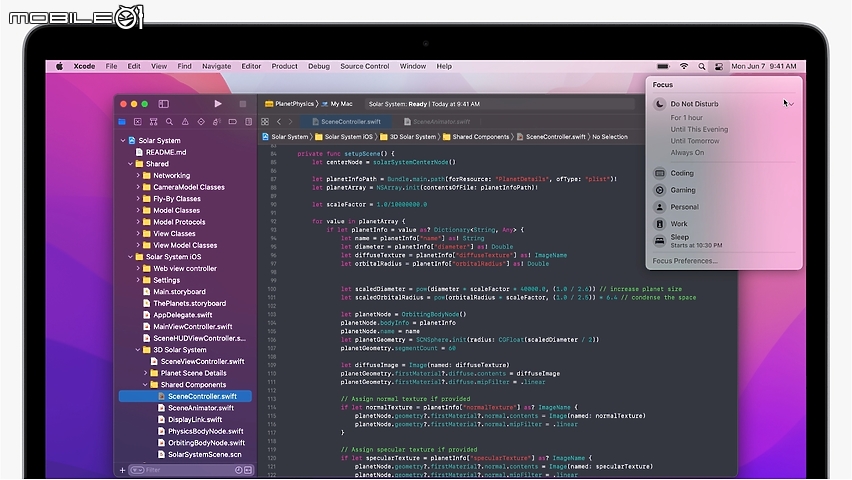Open the Debug navigator

(x=217, y=122)
